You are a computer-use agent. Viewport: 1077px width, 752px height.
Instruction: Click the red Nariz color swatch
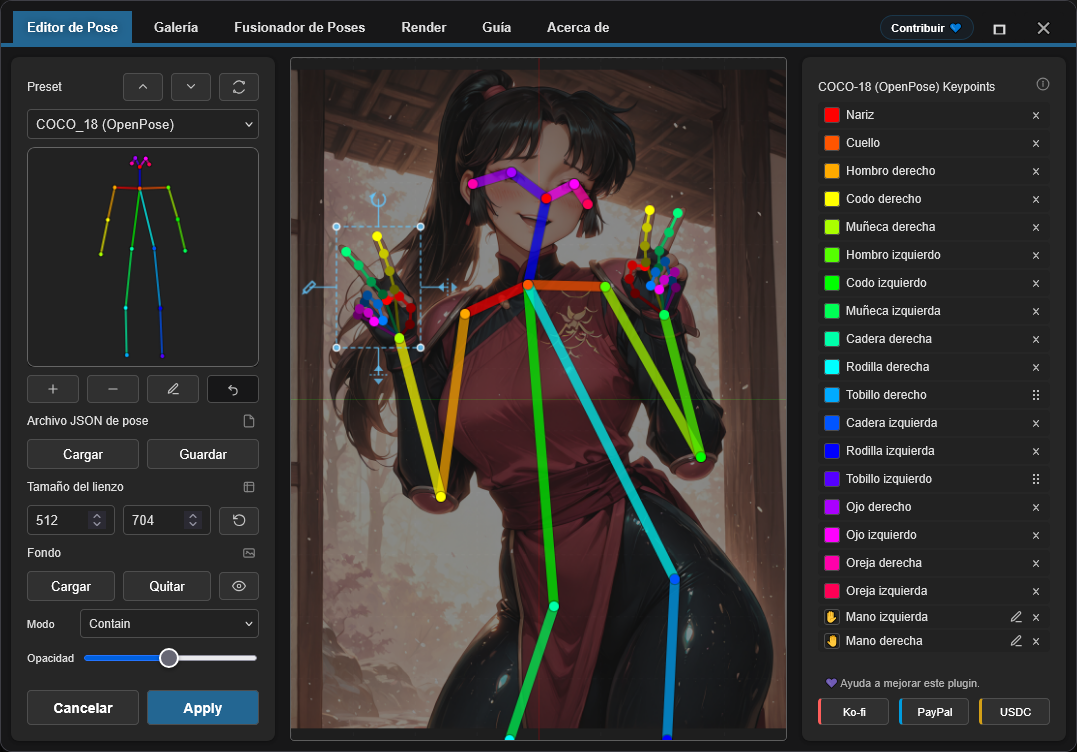point(832,115)
